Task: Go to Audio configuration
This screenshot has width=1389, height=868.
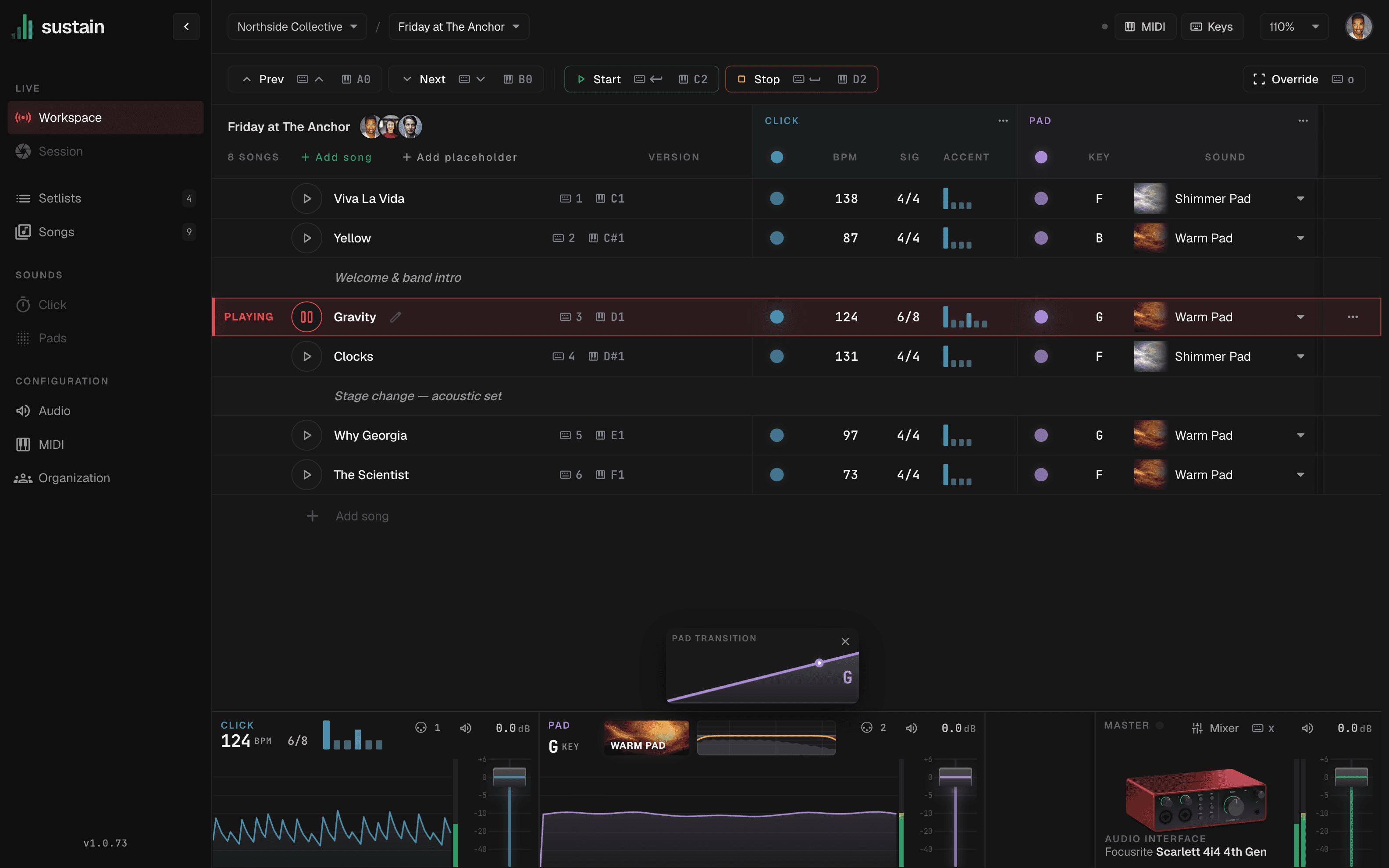Action: pyautogui.click(x=106, y=411)
